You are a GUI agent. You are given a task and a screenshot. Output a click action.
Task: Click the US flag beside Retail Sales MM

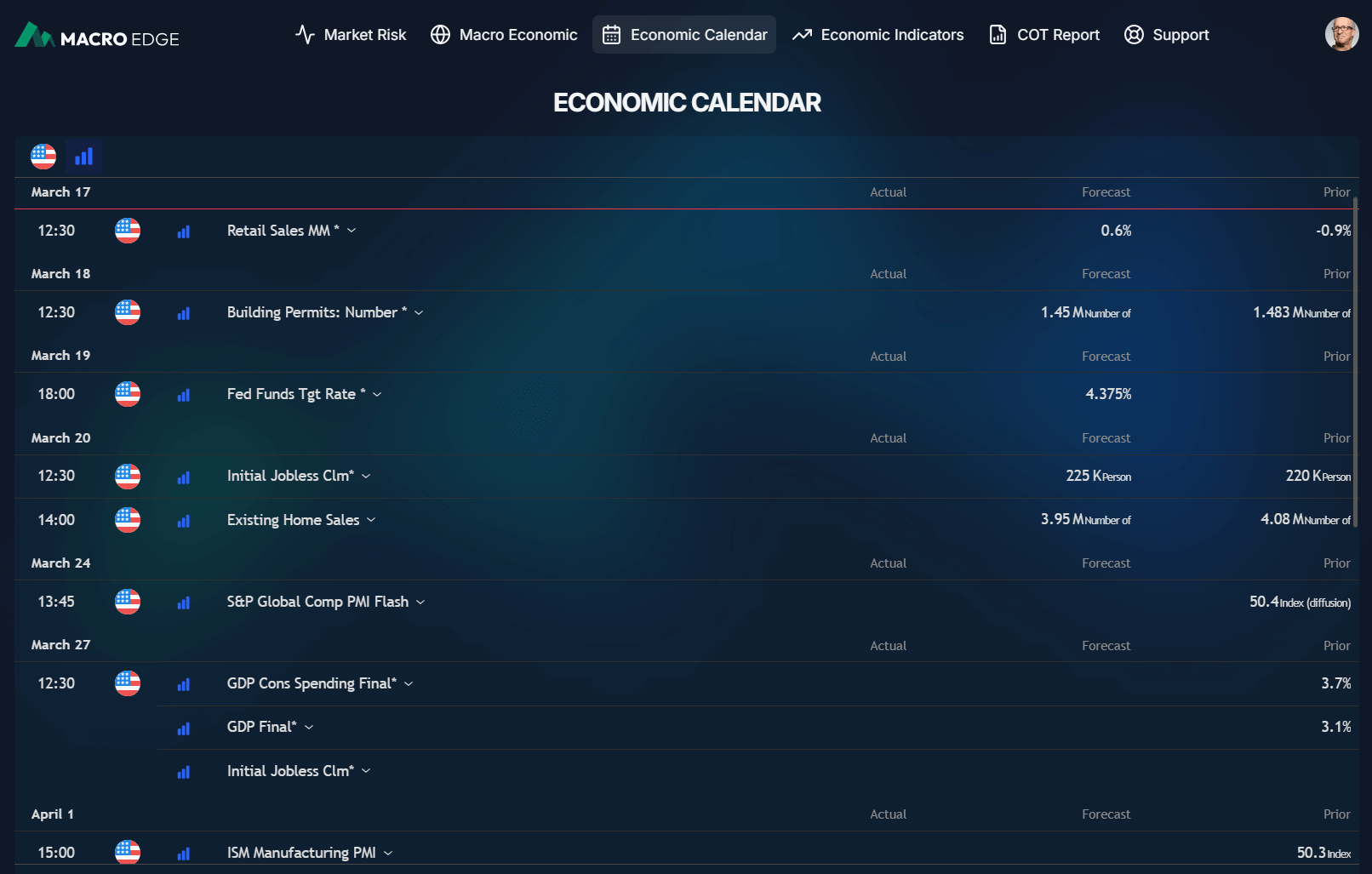128,231
